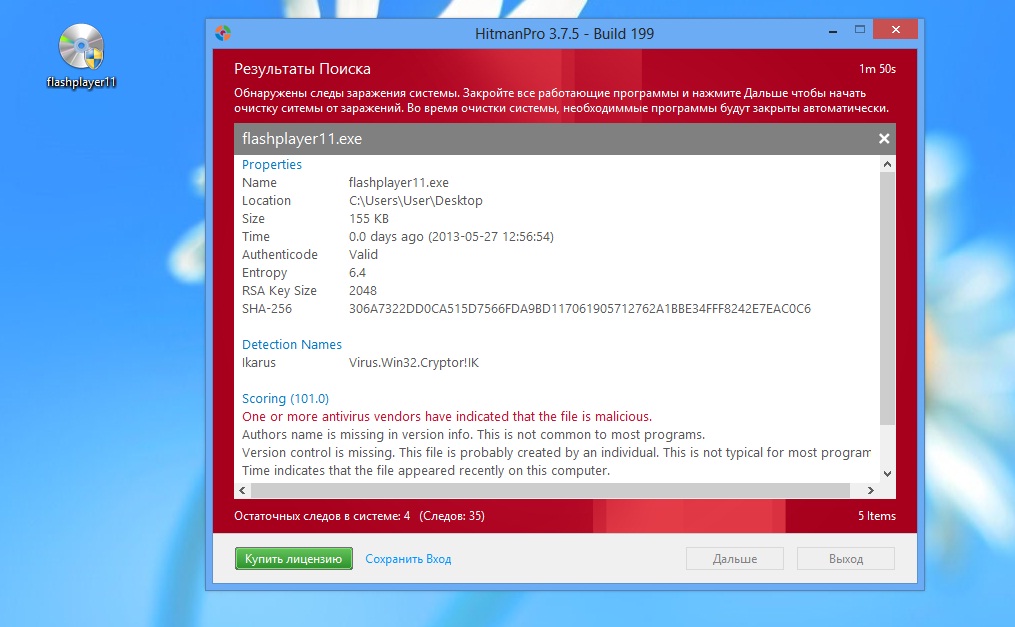The height and width of the screenshot is (627, 1015).
Task: Click the location C:\Users\User\Desktop
Action: tap(416, 201)
